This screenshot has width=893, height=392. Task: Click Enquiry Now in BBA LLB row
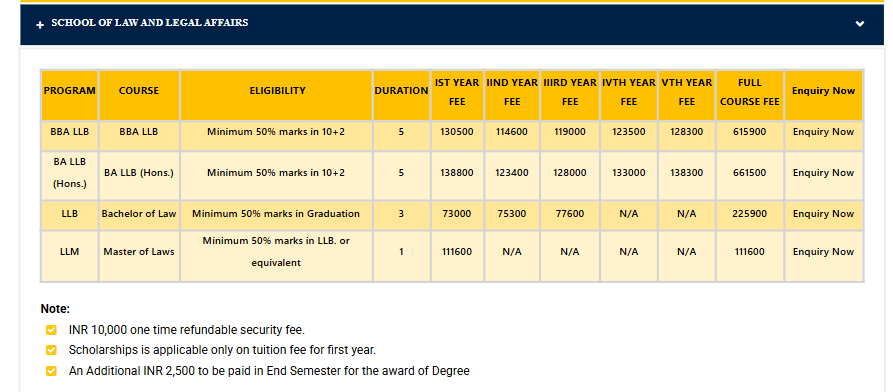point(823,132)
